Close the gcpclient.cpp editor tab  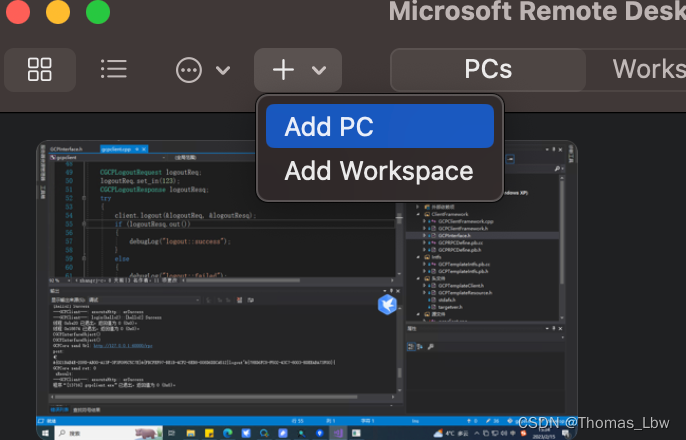coord(144,149)
